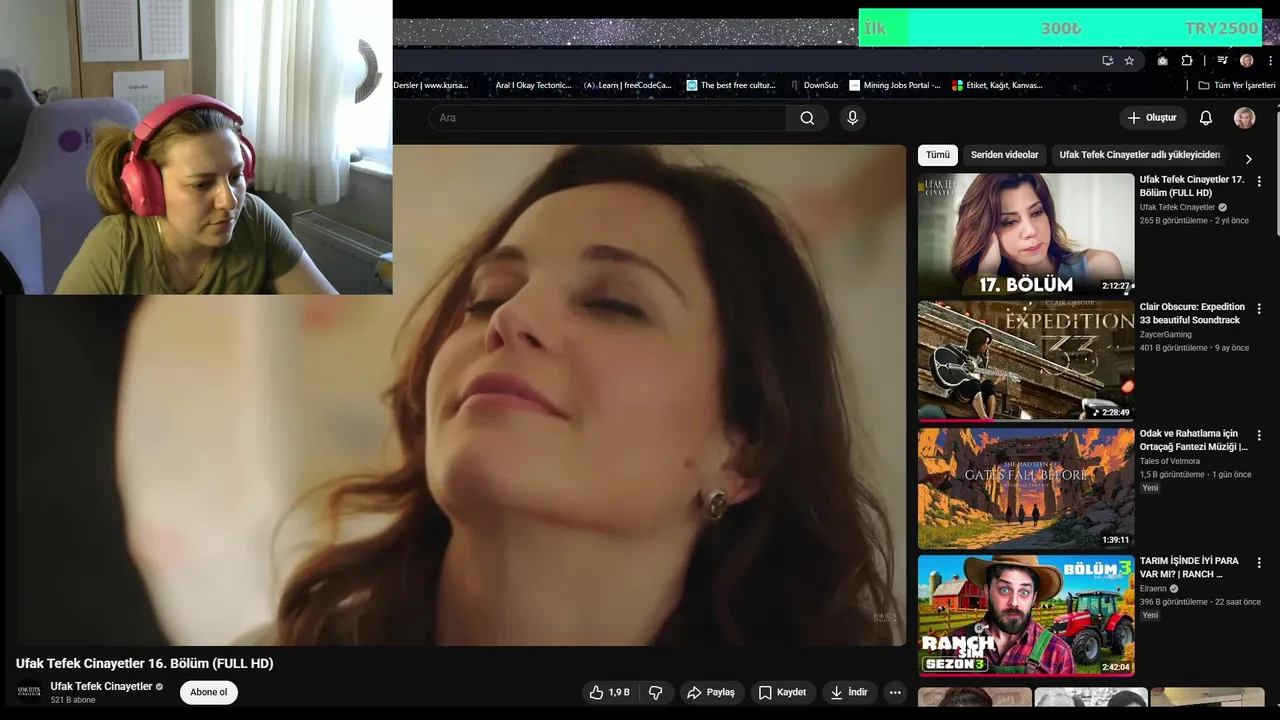Open the DownSub bookmark
Viewport: 1280px width, 720px height.
pos(814,85)
